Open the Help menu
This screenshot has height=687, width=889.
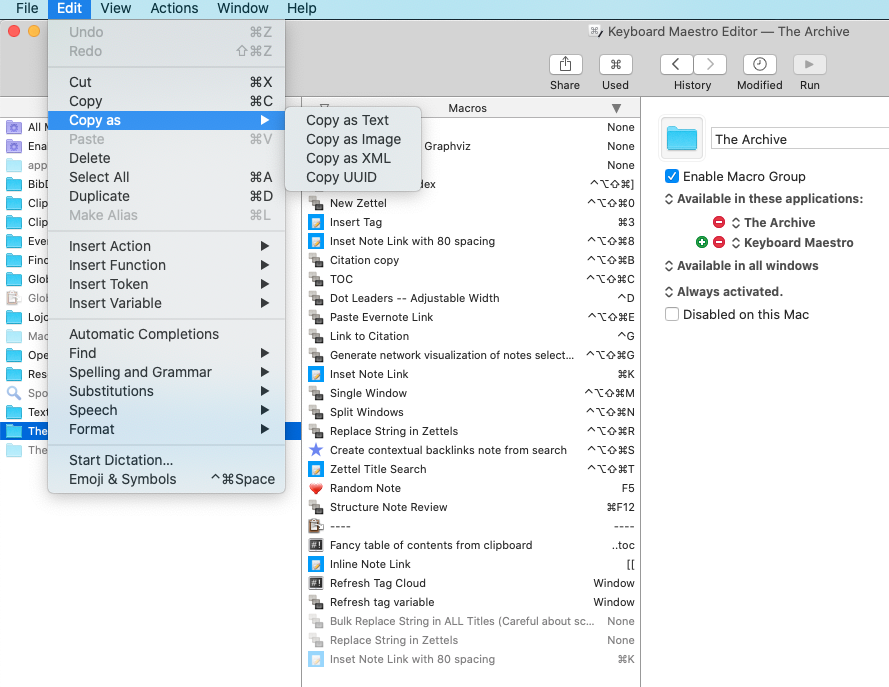click(302, 9)
